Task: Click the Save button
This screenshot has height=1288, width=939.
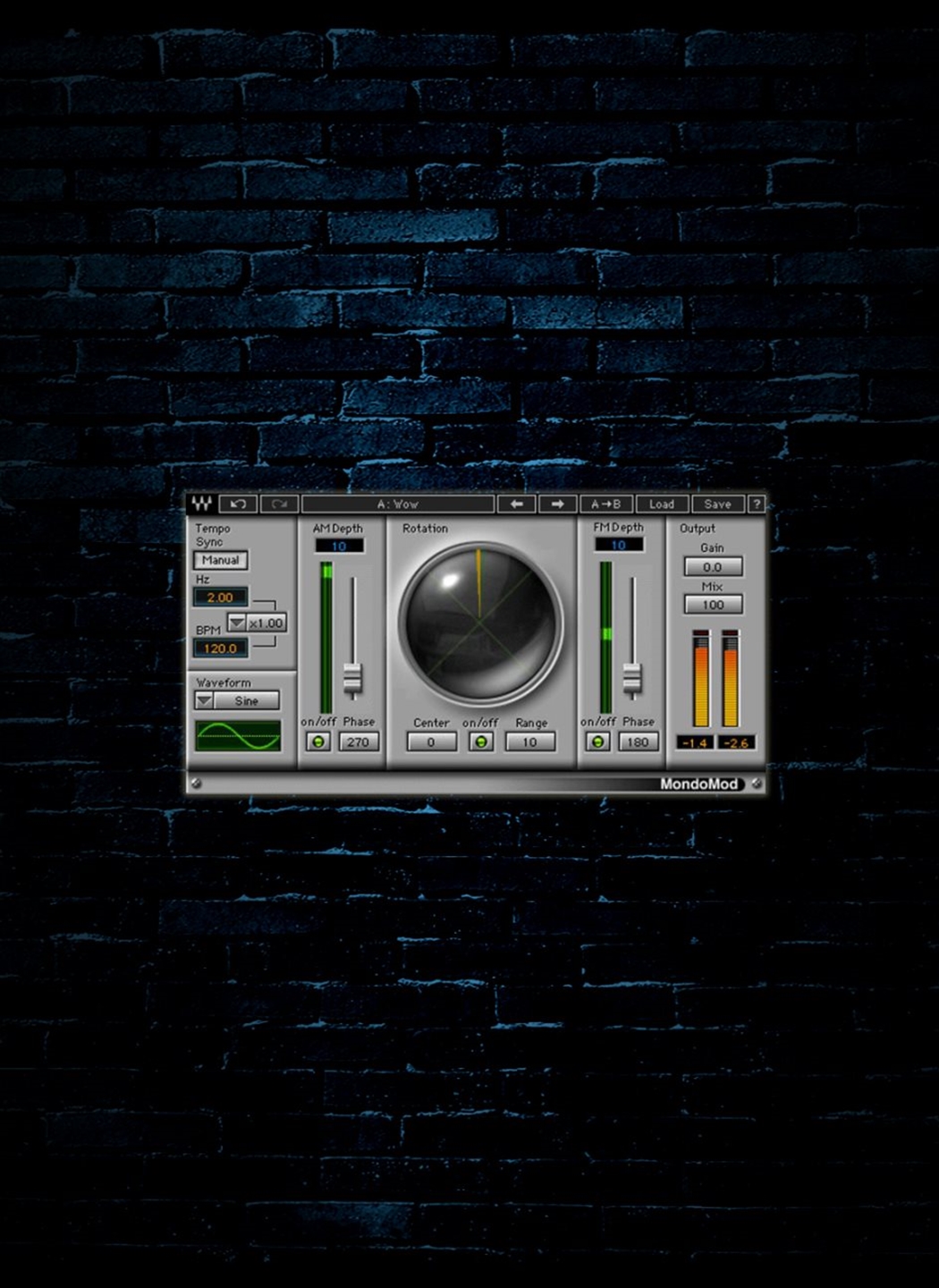Action: point(718,504)
